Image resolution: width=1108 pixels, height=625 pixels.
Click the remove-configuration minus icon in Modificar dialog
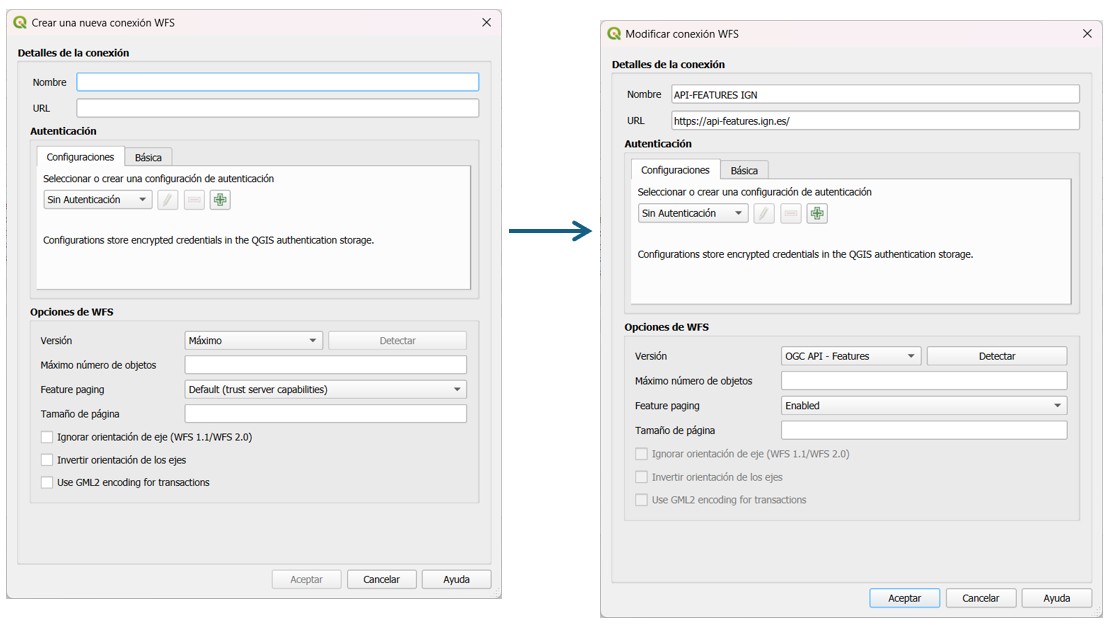click(x=791, y=213)
